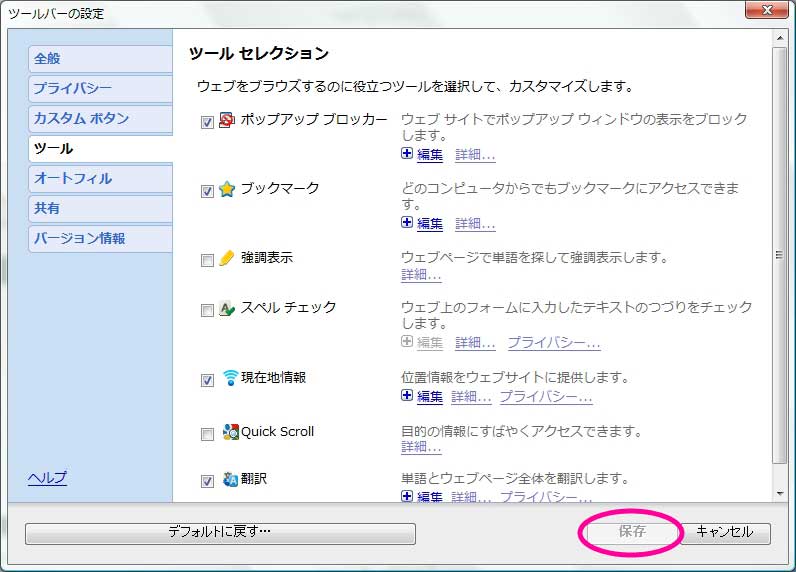This screenshot has width=796, height=572.
Task: Click the Popup Blocker (ポップアップ ブロッカー) icon
Action: coord(227,121)
